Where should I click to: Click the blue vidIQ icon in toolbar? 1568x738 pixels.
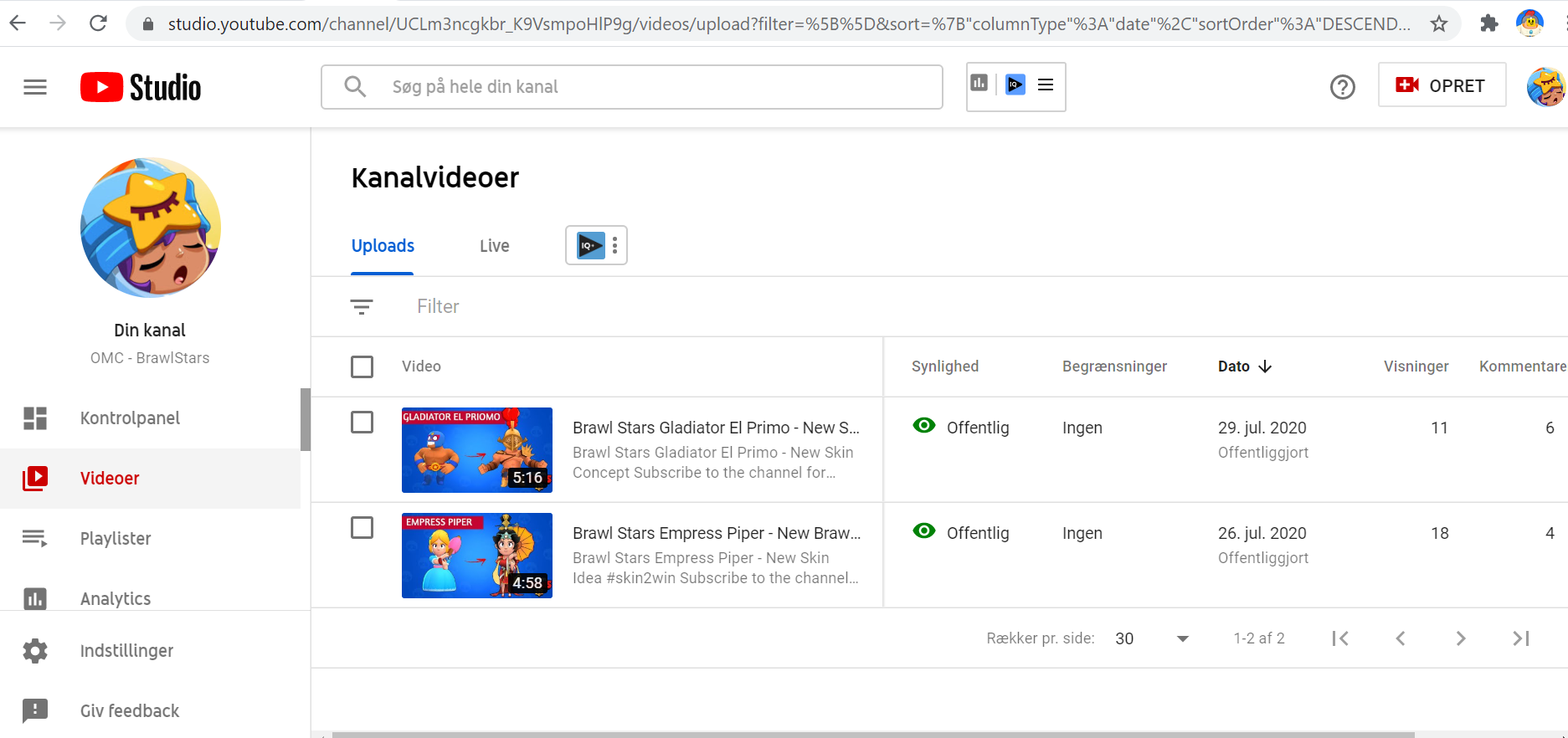click(1015, 85)
